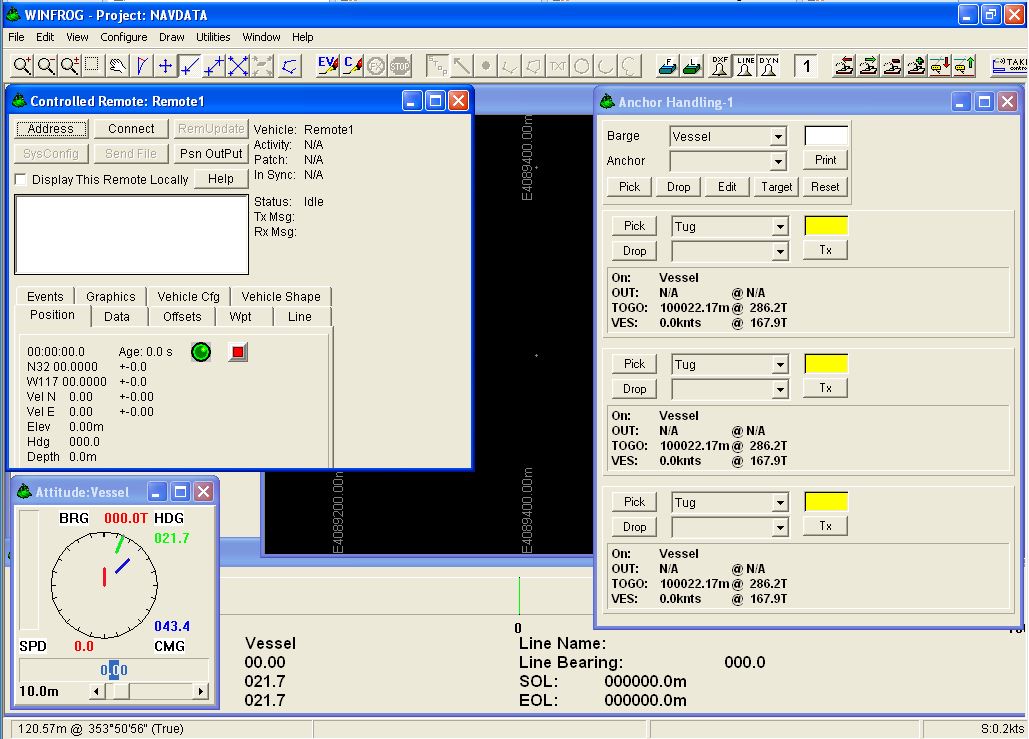1029x739 pixels.
Task: Toggle the DYN display button
Action: (x=770, y=65)
